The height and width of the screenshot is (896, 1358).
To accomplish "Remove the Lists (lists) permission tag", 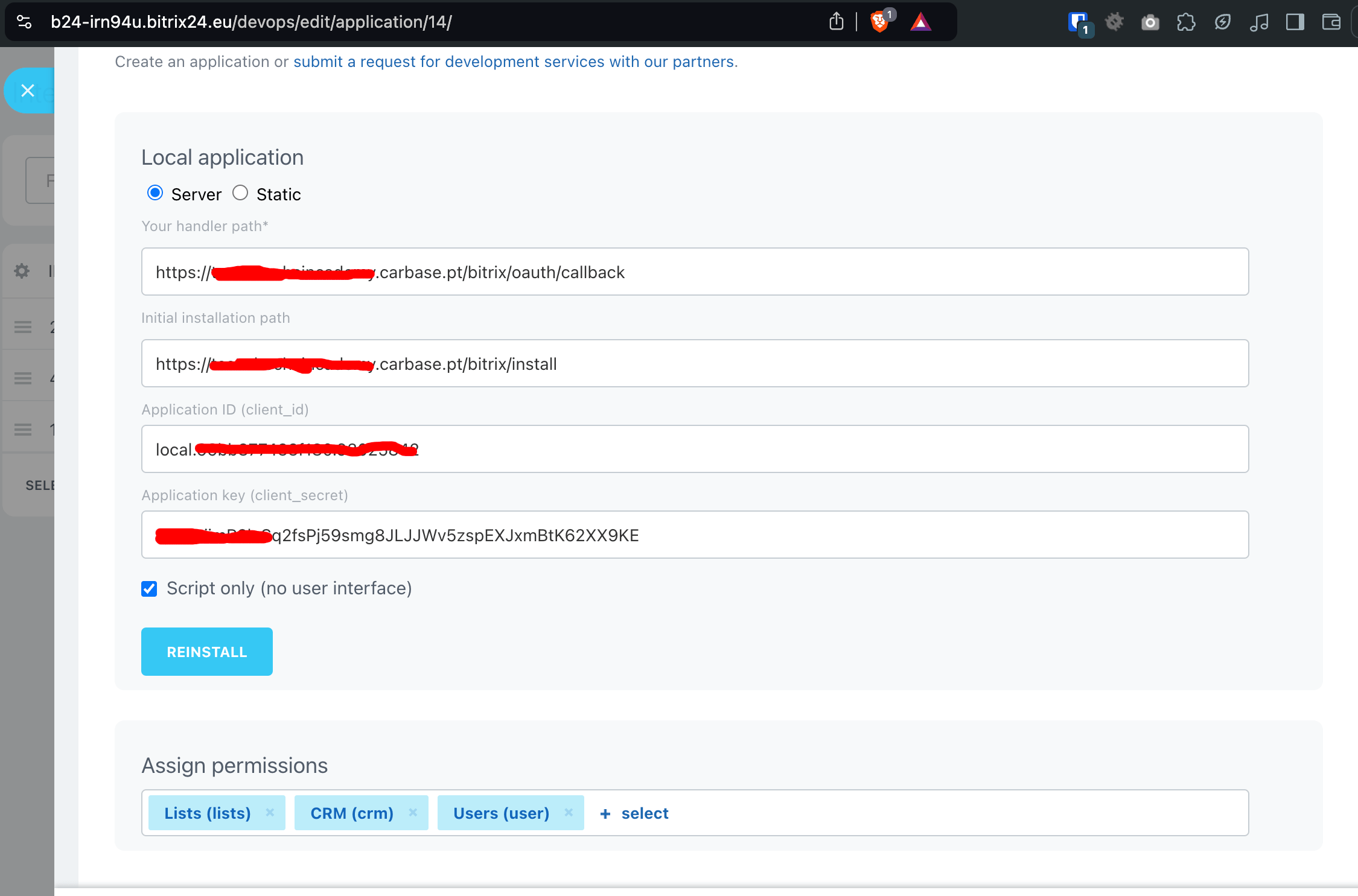I will pos(270,812).
